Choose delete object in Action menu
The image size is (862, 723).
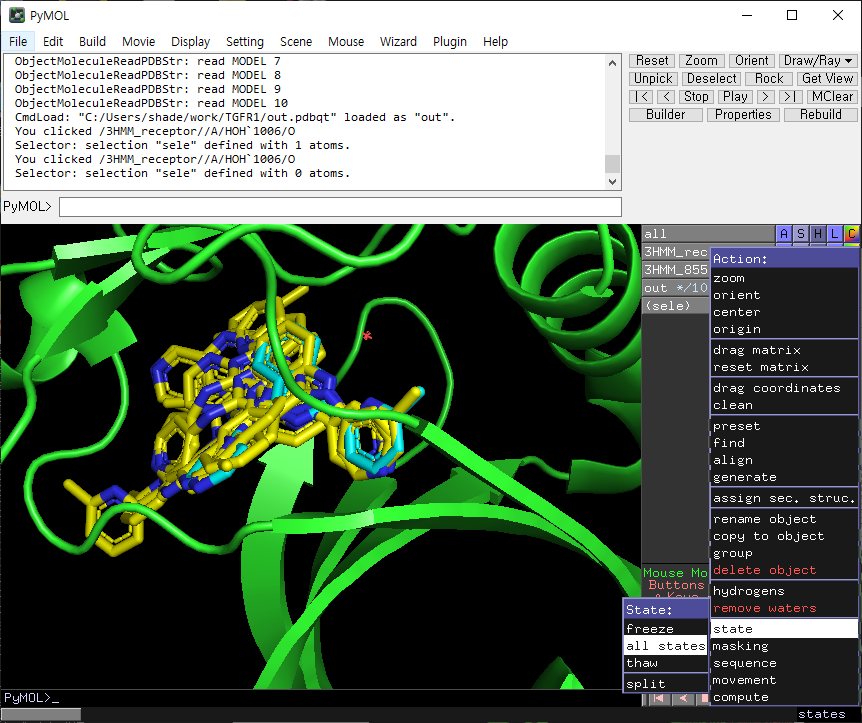pyautogui.click(x=784, y=570)
